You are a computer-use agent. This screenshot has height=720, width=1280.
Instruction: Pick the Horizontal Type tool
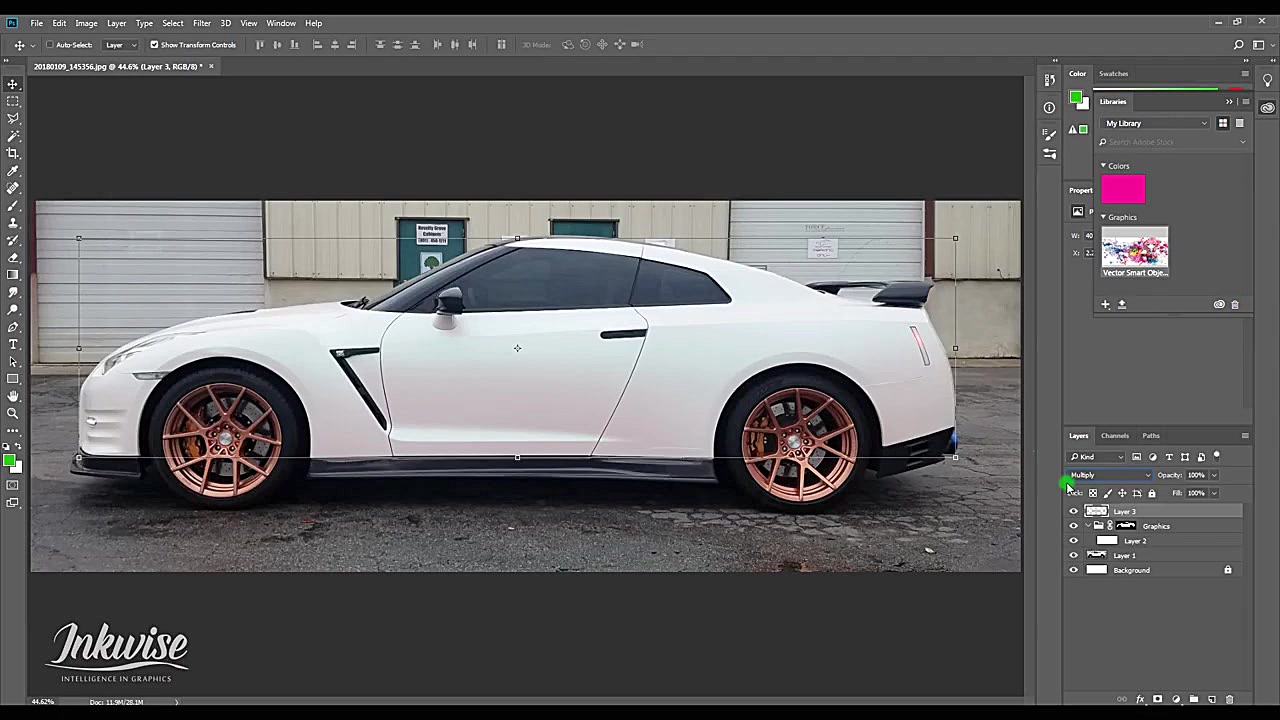pyautogui.click(x=13, y=344)
